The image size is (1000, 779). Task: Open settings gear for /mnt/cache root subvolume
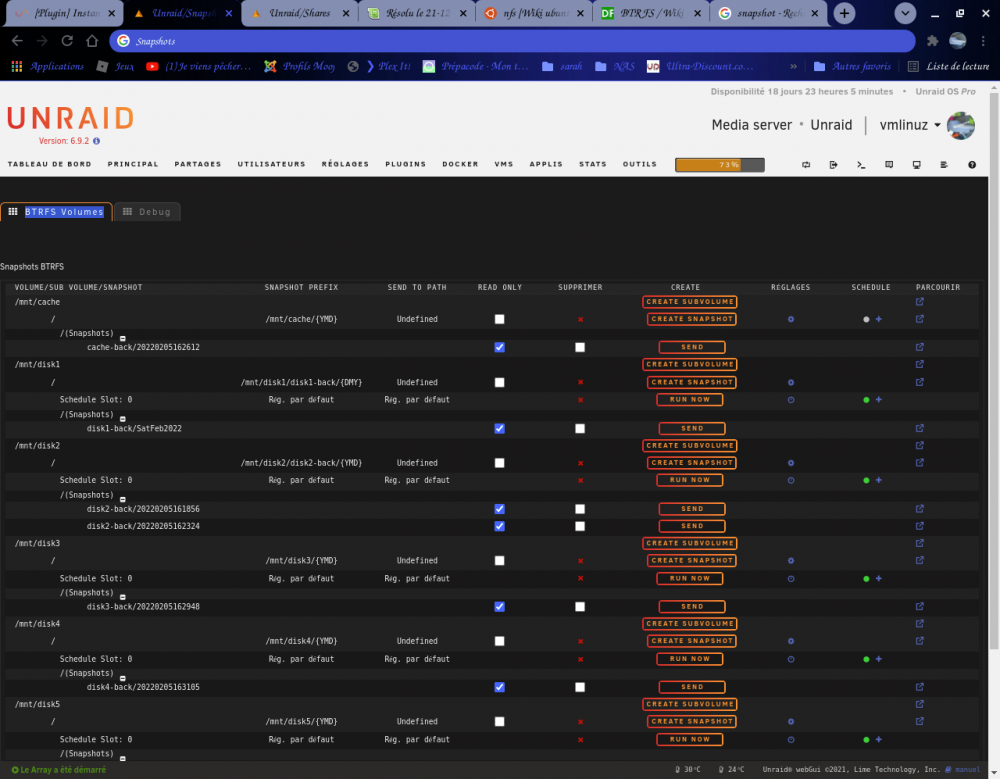click(x=791, y=319)
